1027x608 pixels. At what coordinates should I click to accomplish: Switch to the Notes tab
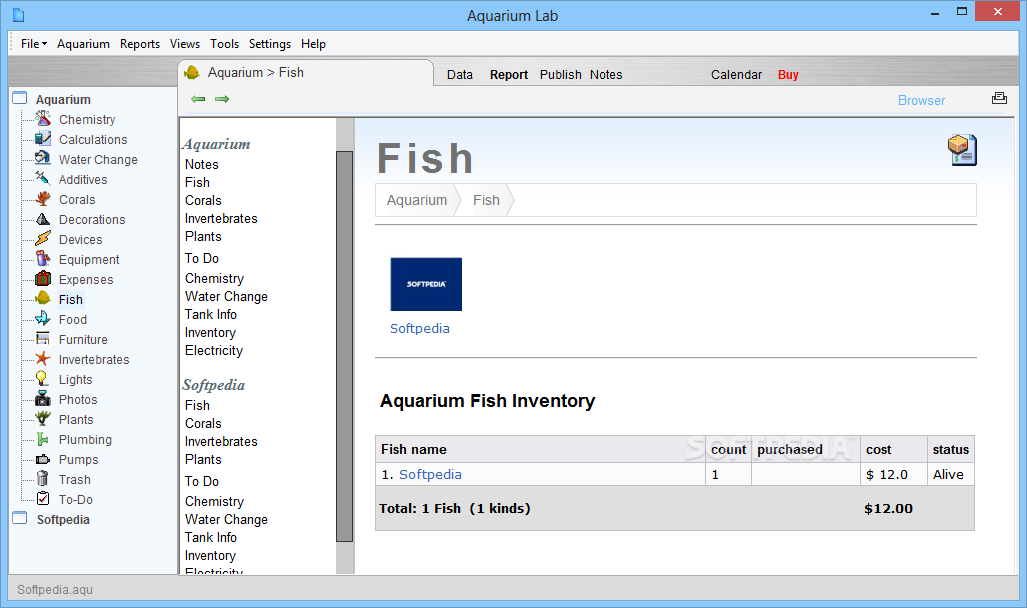(606, 75)
